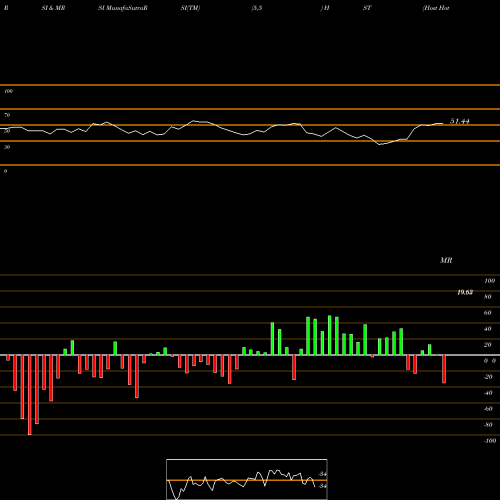Click the SI & MR header text

tap(53, 8)
